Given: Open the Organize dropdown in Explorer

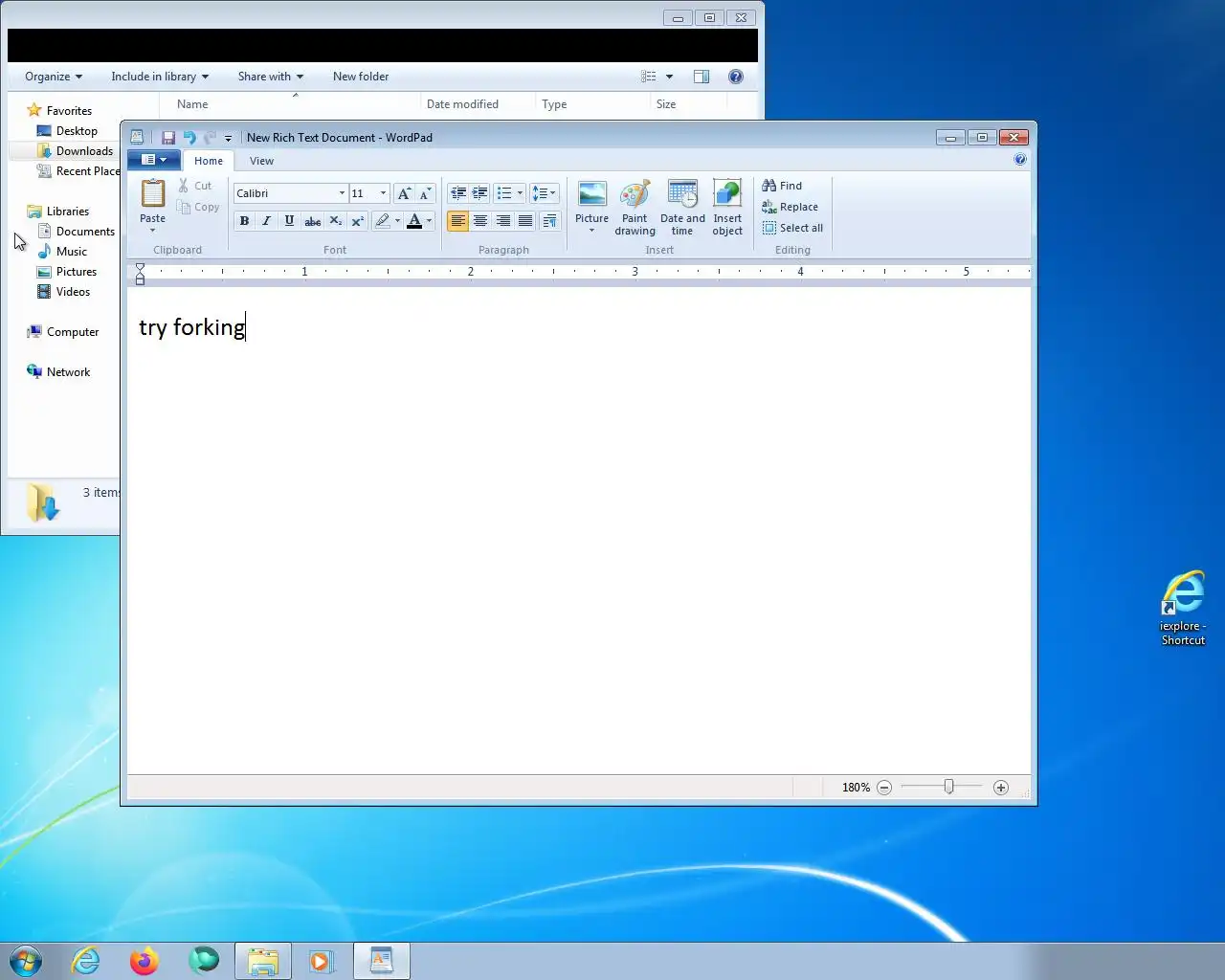Looking at the screenshot, I should click(54, 77).
